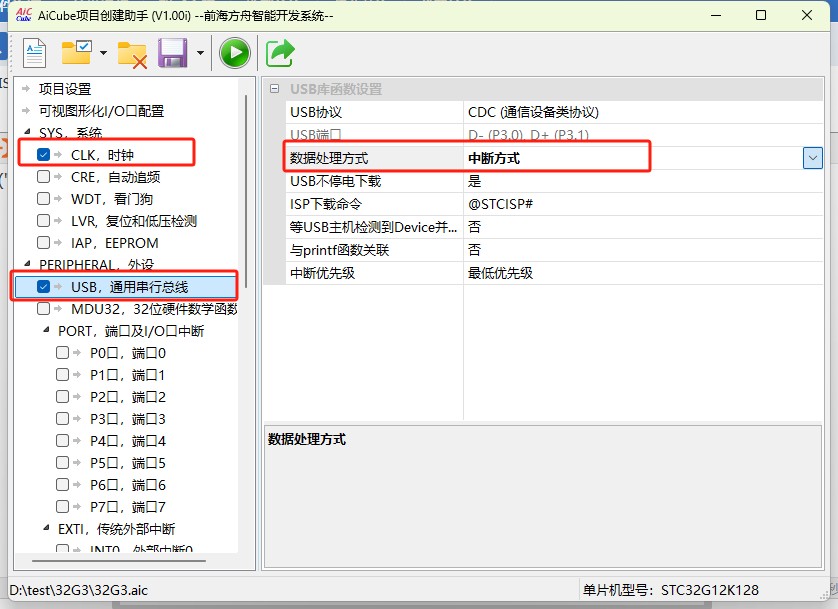The width and height of the screenshot is (838, 609).
Task: Click the 中断优先级 property label
Action: 322,273
